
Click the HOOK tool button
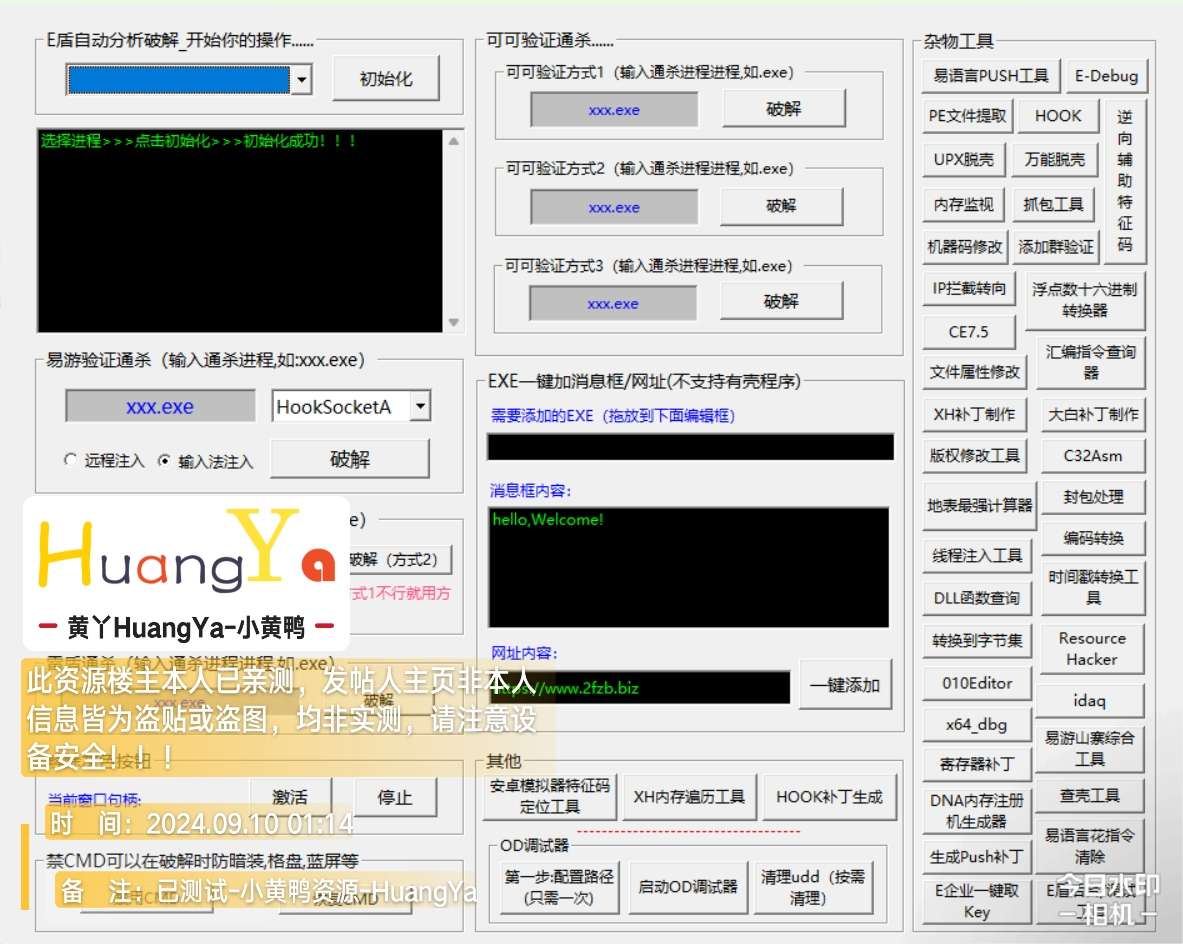(1058, 116)
